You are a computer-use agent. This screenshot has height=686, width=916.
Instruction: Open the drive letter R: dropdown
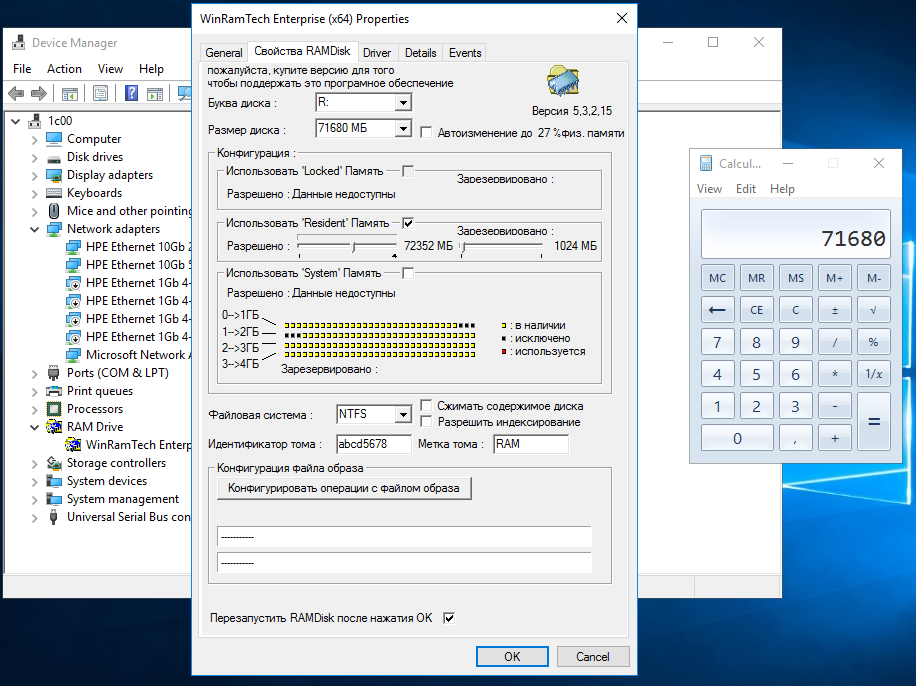click(403, 103)
